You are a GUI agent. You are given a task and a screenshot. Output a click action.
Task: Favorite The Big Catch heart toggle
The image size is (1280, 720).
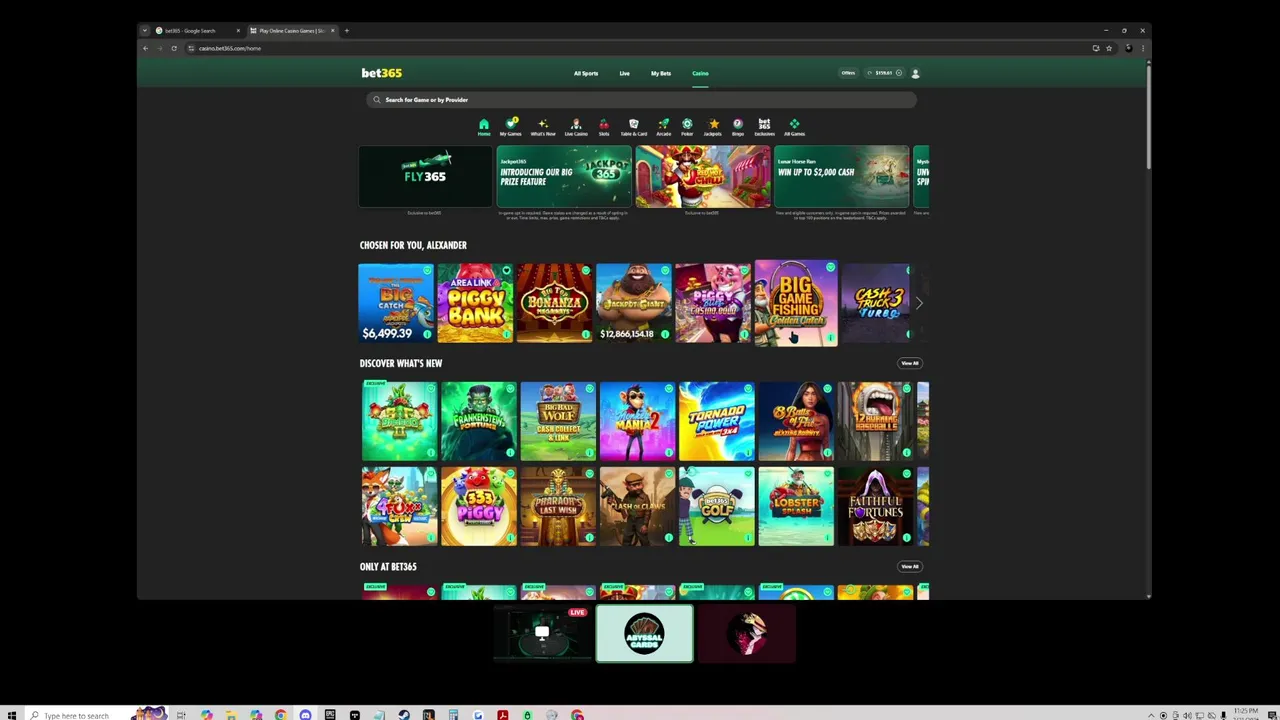(x=427, y=271)
